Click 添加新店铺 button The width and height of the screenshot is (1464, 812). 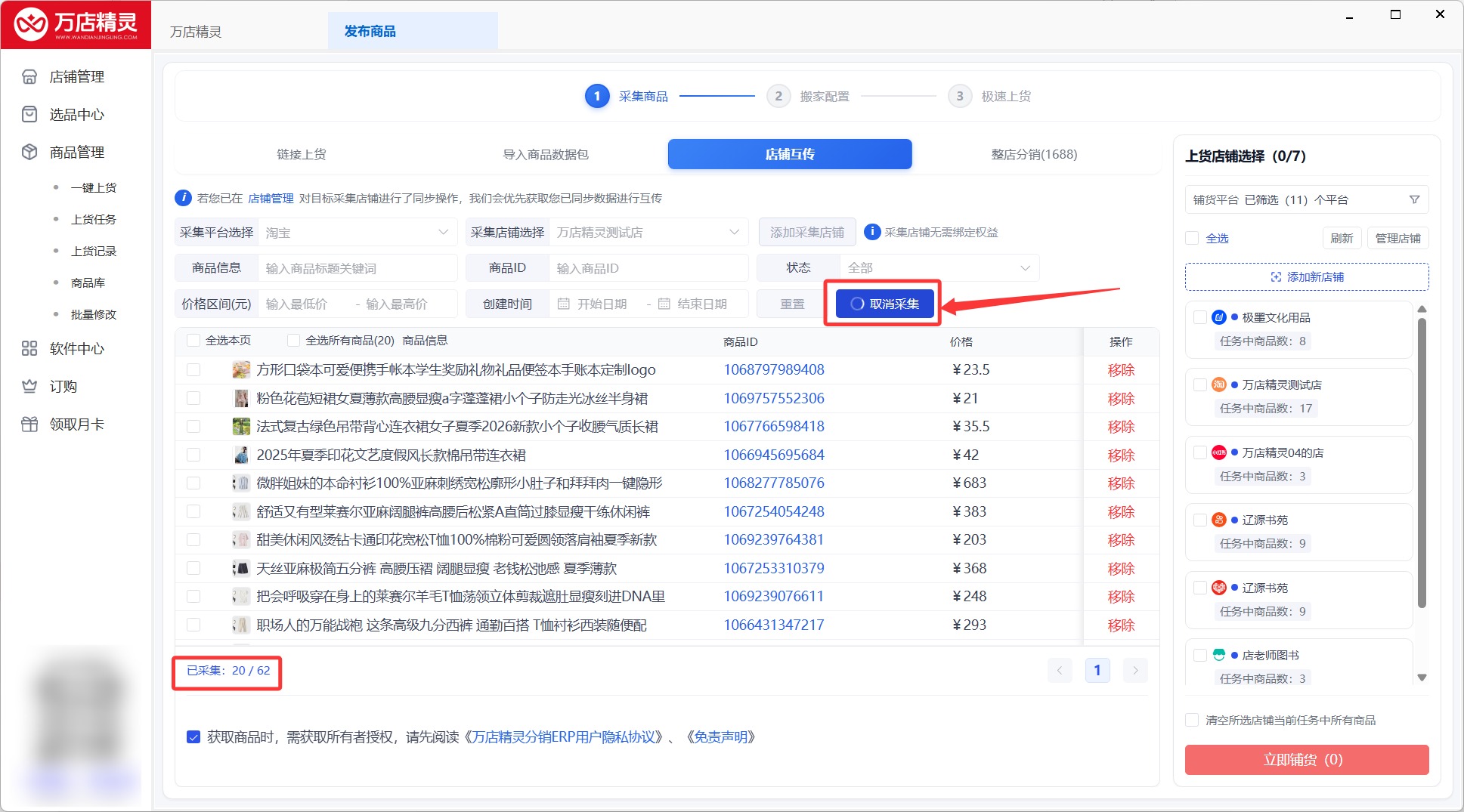(1307, 276)
